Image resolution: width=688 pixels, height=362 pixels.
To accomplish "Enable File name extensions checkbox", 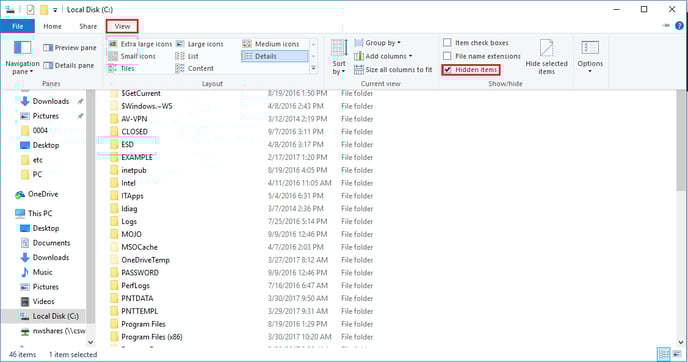I will [447, 56].
